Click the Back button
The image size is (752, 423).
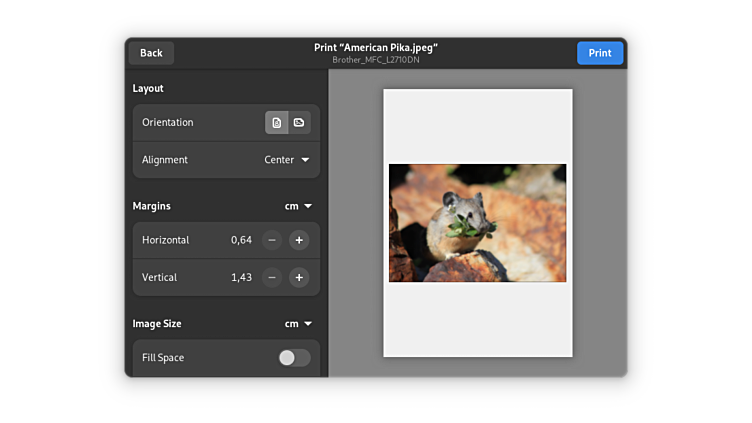(x=151, y=53)
